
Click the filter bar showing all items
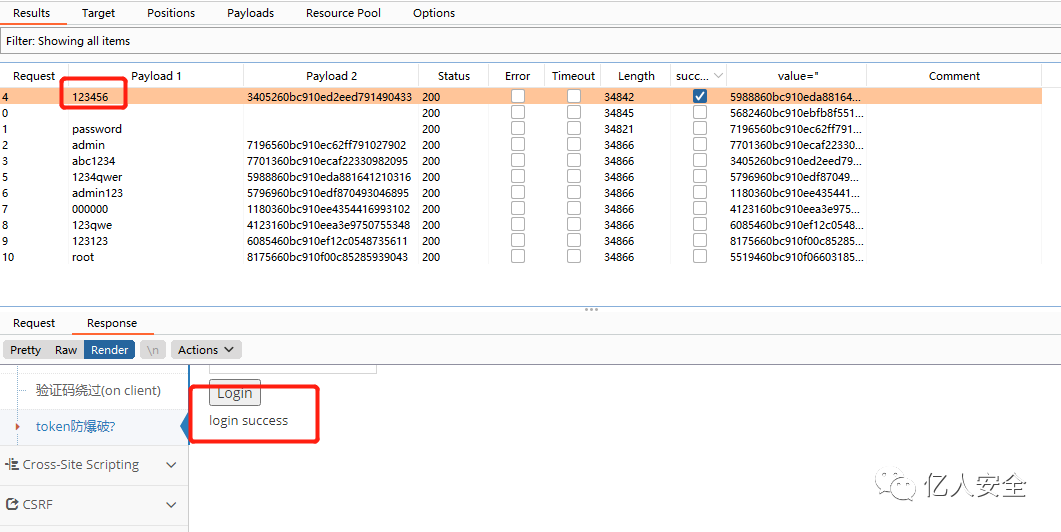click(x=530, y=41)
